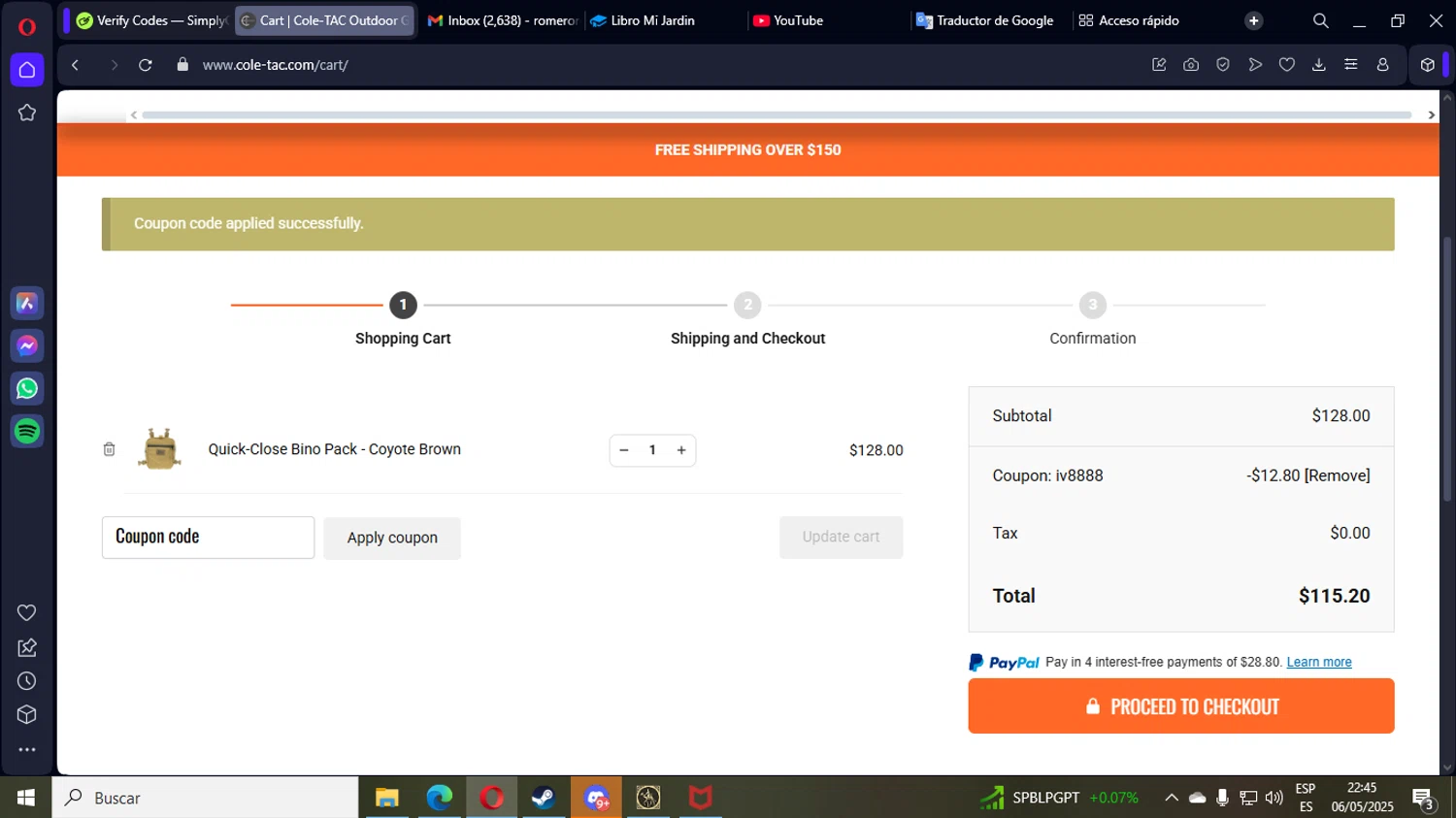Open a new tab with plus button
Viewport: 1456px width, 818px height.
[1254, 20]
